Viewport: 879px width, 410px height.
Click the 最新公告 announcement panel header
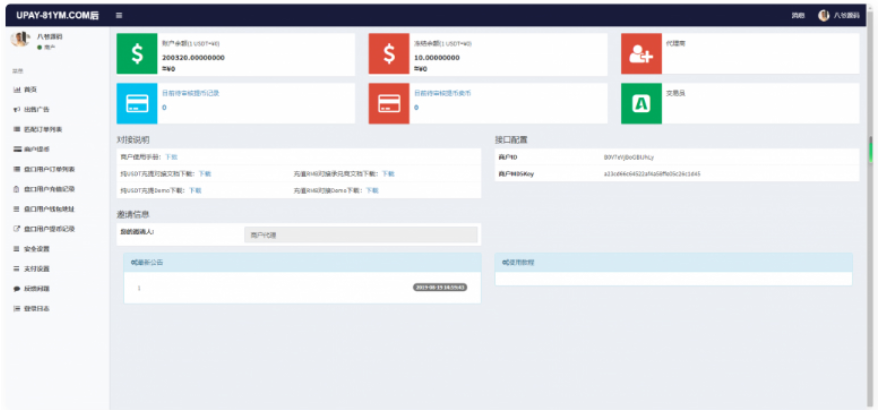pyautogui.click(x=302, y=262)
